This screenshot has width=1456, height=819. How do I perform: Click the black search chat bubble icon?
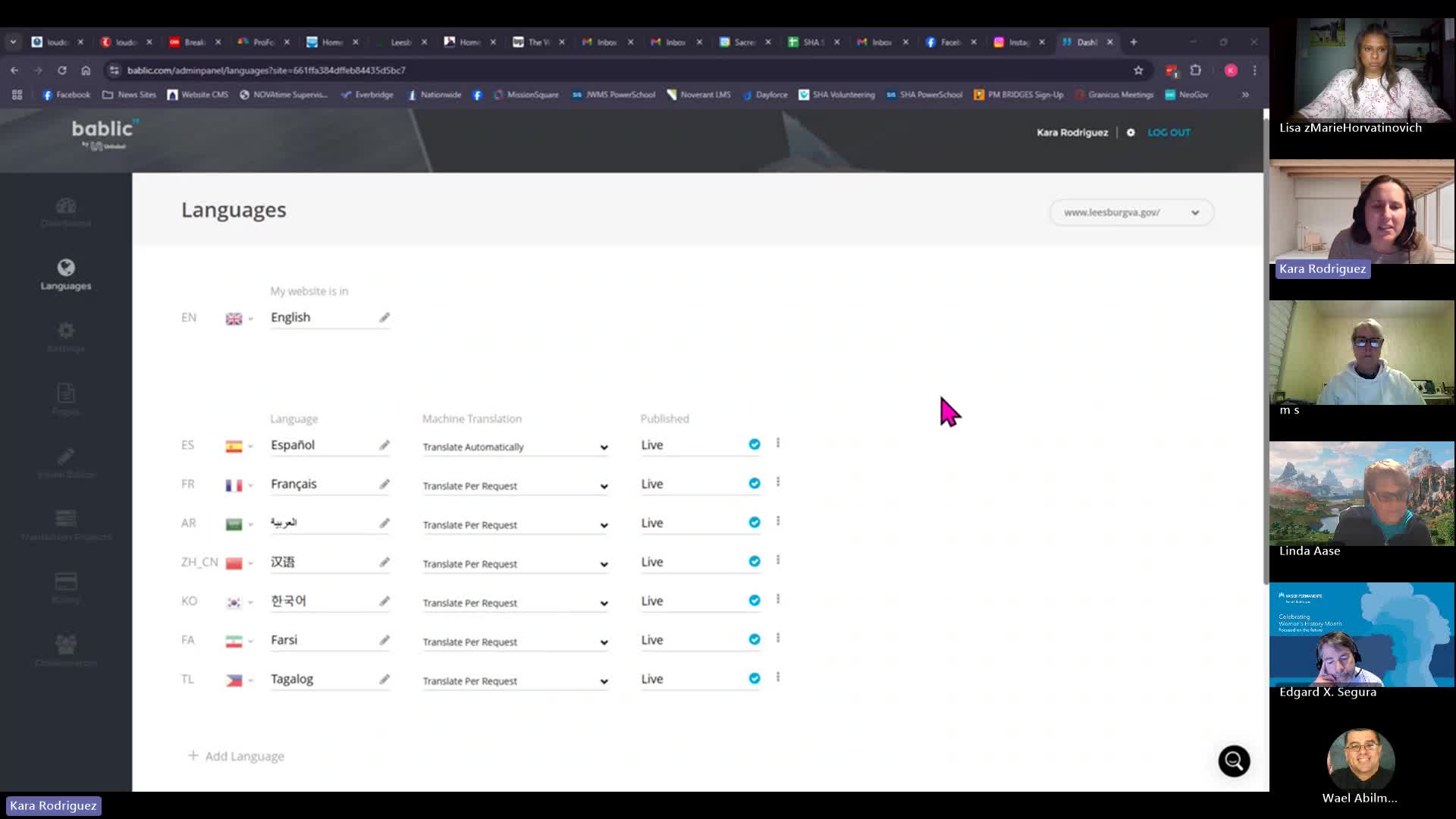[1234, 761]
